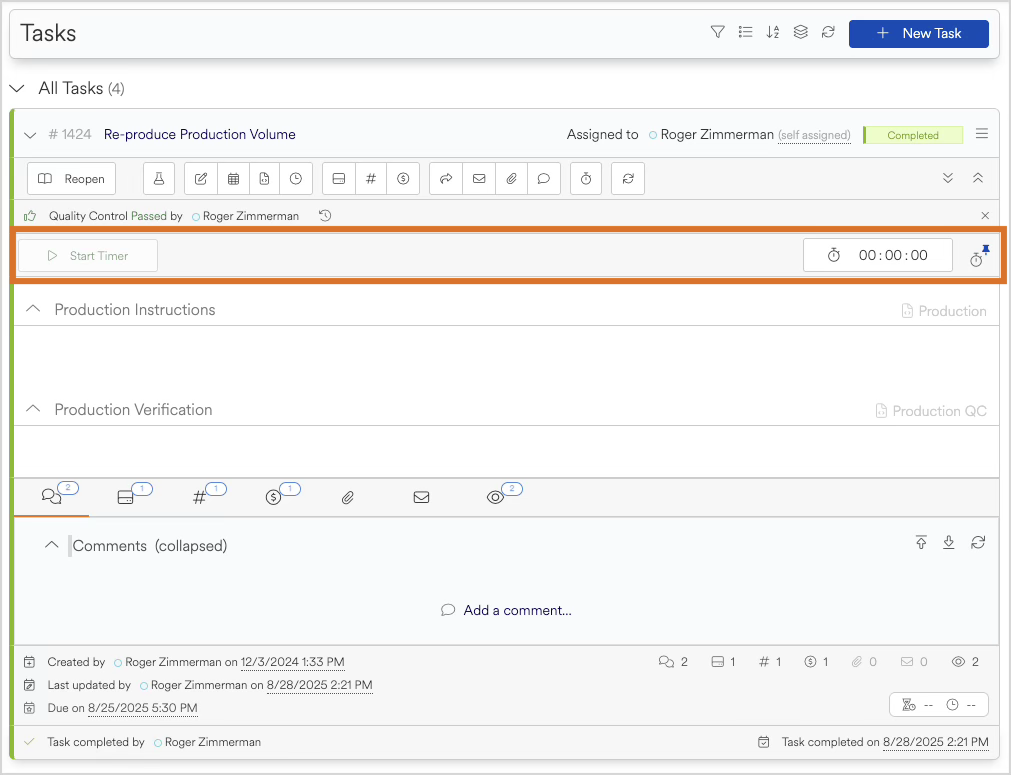Image resolution: width=1011 pixels, height=775 pixels.
Task: Open the task filter funnel icon
Action: tap(717, 32)
